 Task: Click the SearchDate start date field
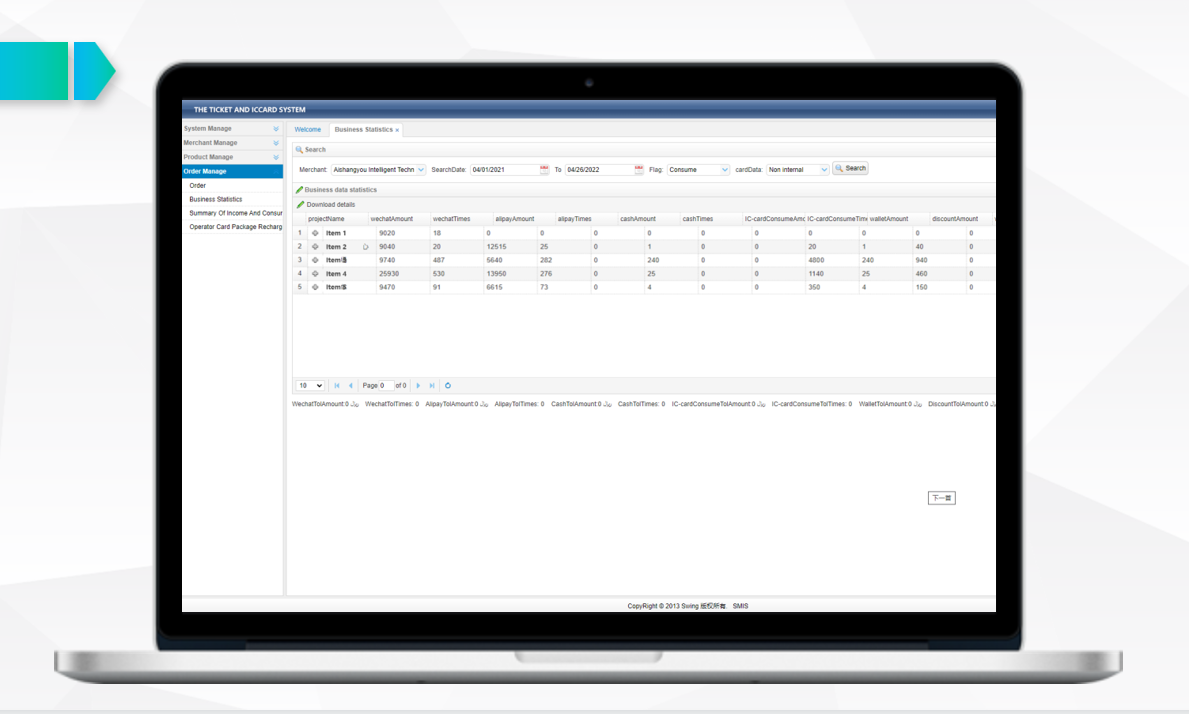[x=504, y=170]
